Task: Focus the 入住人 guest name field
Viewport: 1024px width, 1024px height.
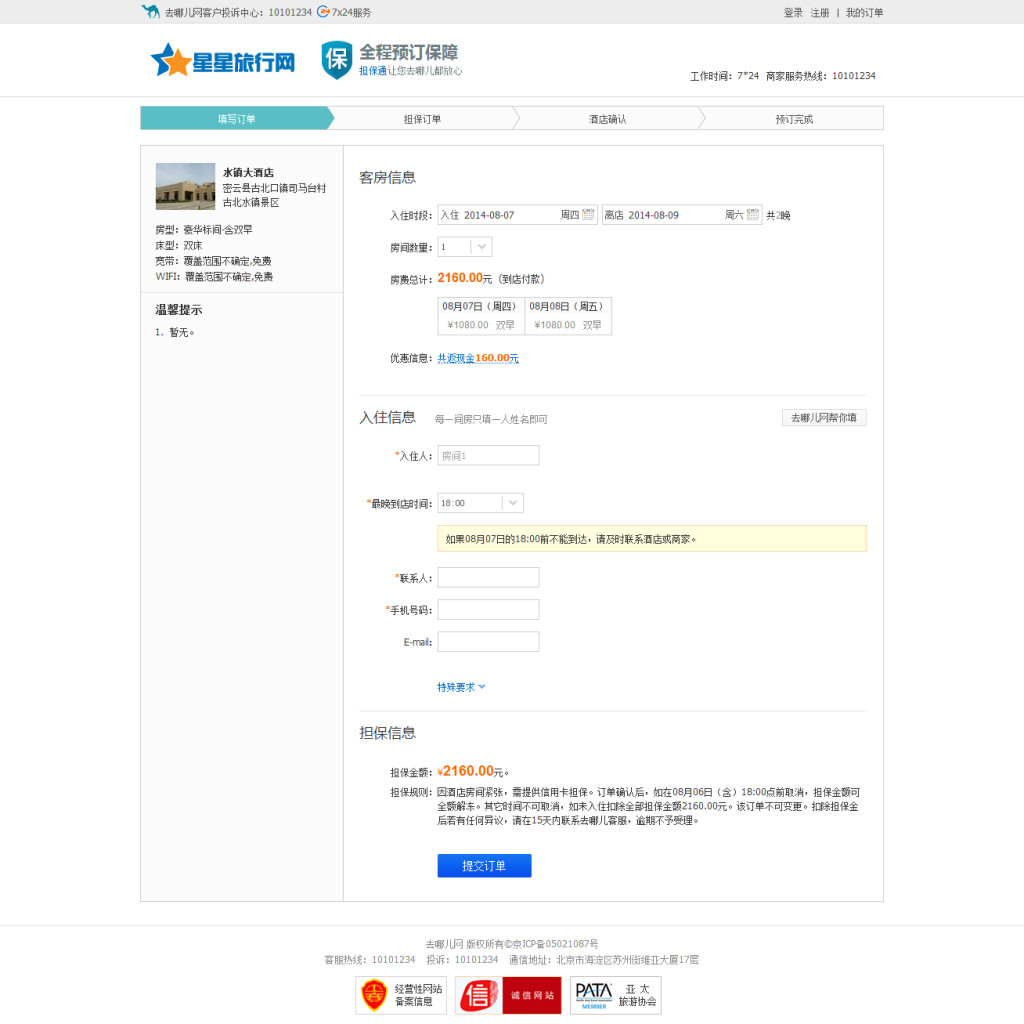Action: (x=488, y=455)
